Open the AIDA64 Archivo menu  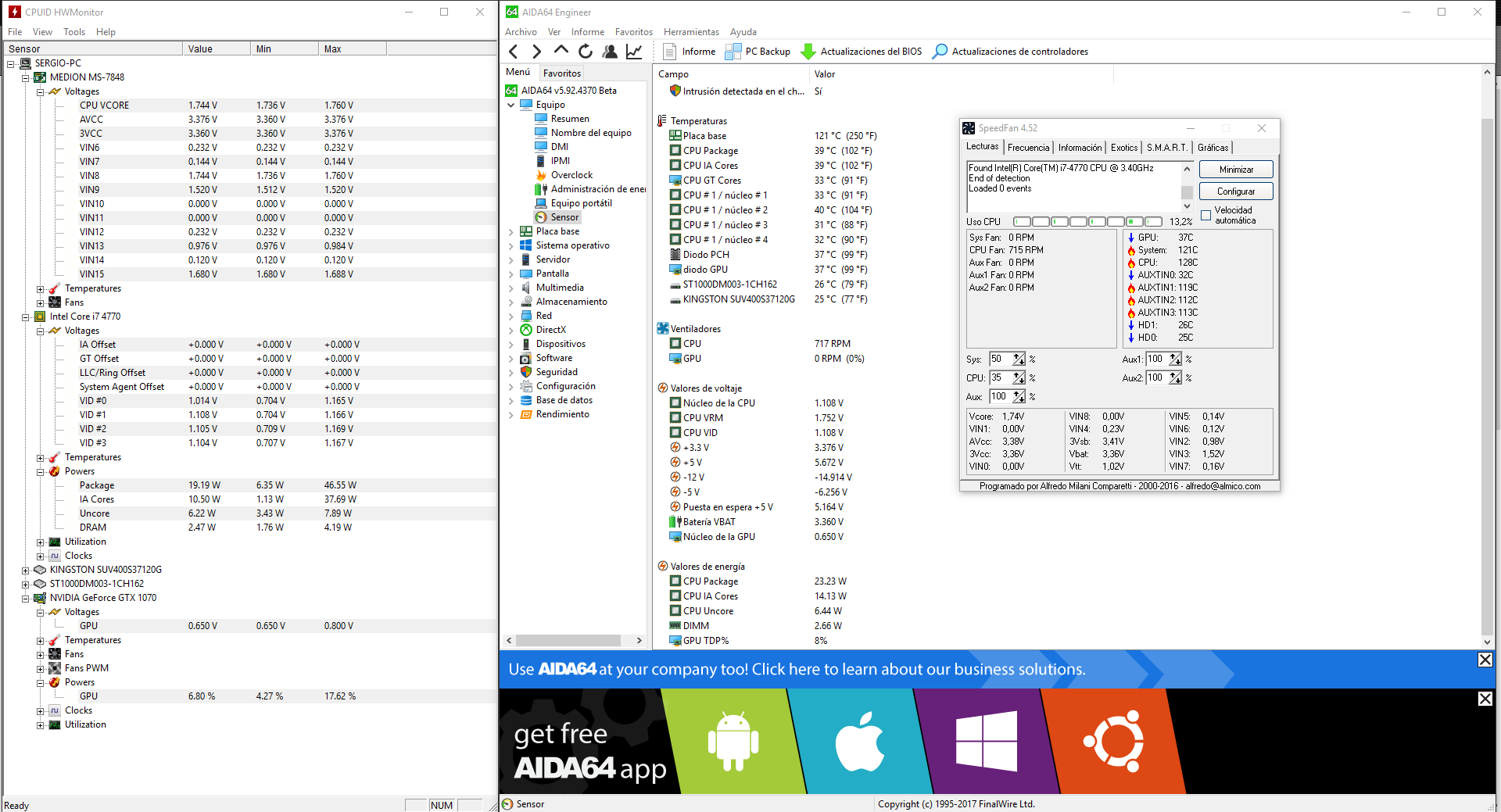tap(521, 32)
